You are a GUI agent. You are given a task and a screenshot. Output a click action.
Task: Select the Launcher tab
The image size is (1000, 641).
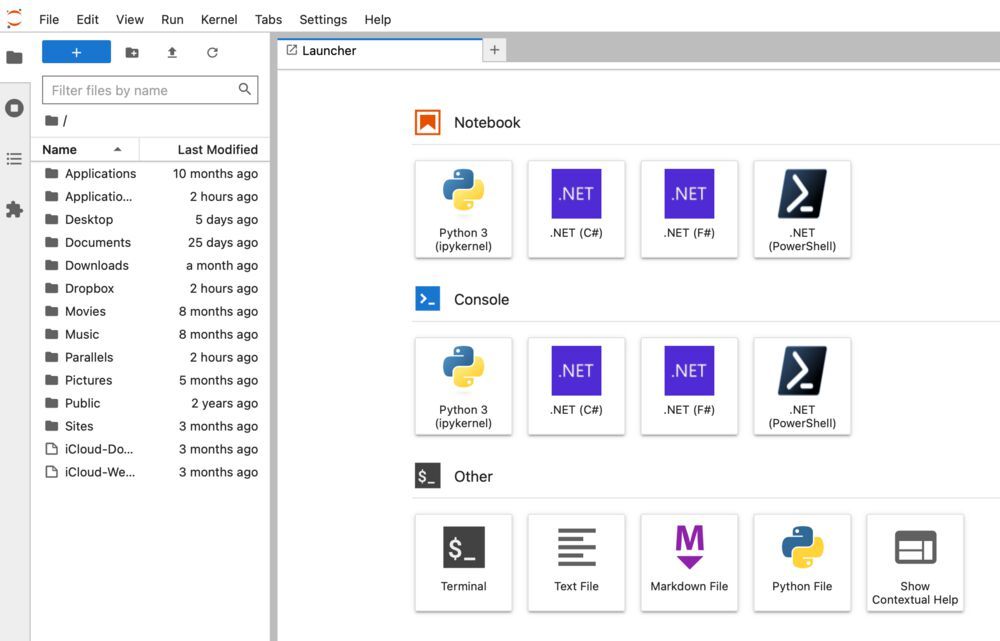tap(329, 50)
